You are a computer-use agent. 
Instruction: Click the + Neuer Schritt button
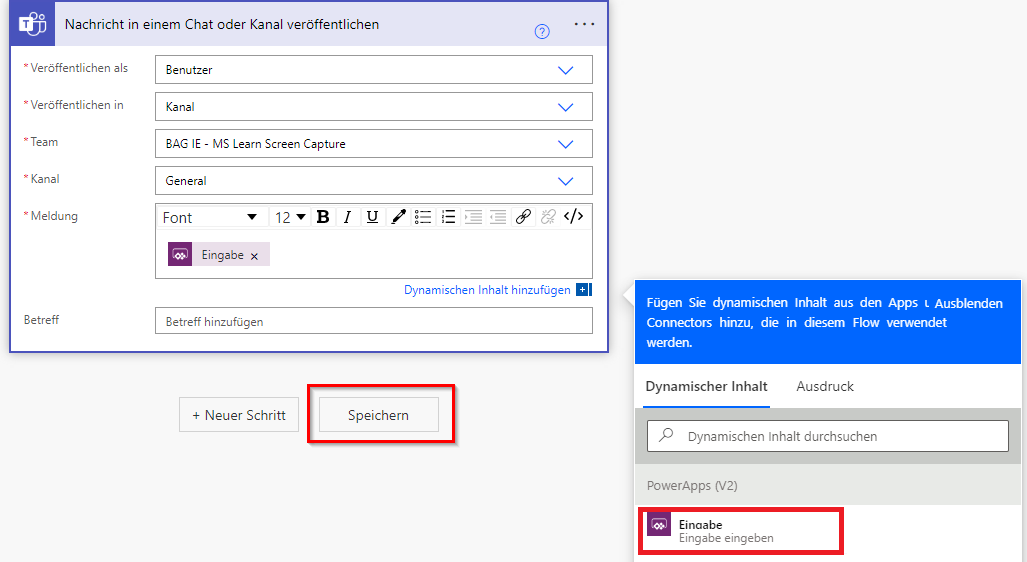238,415
